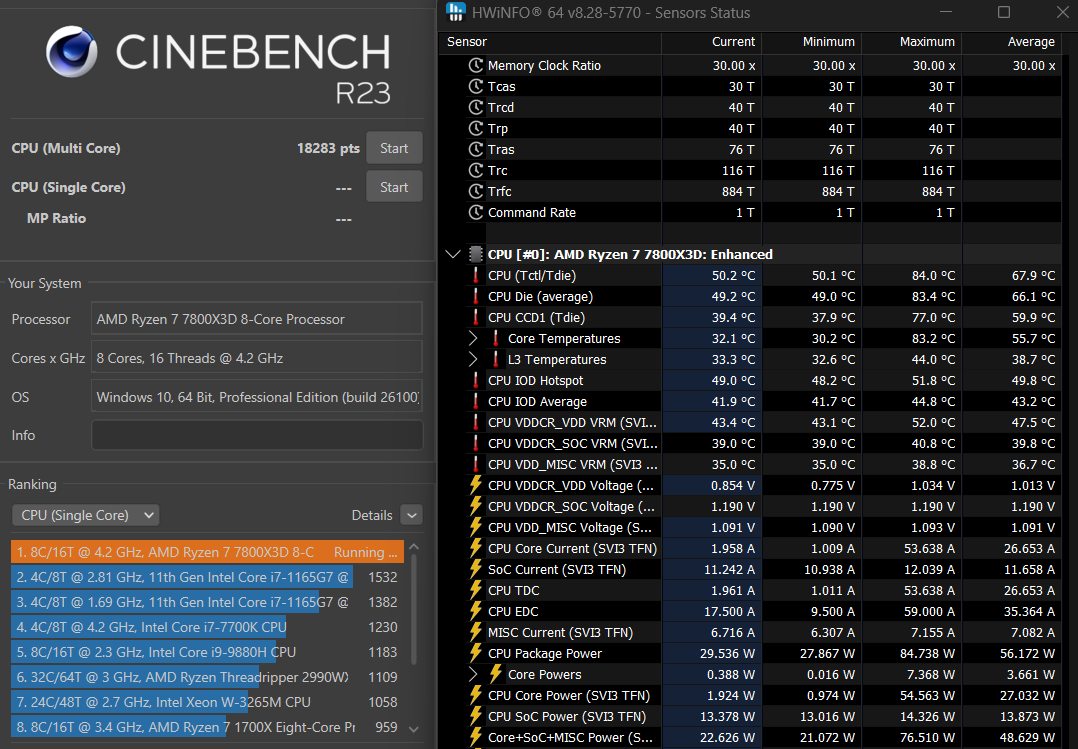Click the 18283 pts multi core score

pos(328,148)
